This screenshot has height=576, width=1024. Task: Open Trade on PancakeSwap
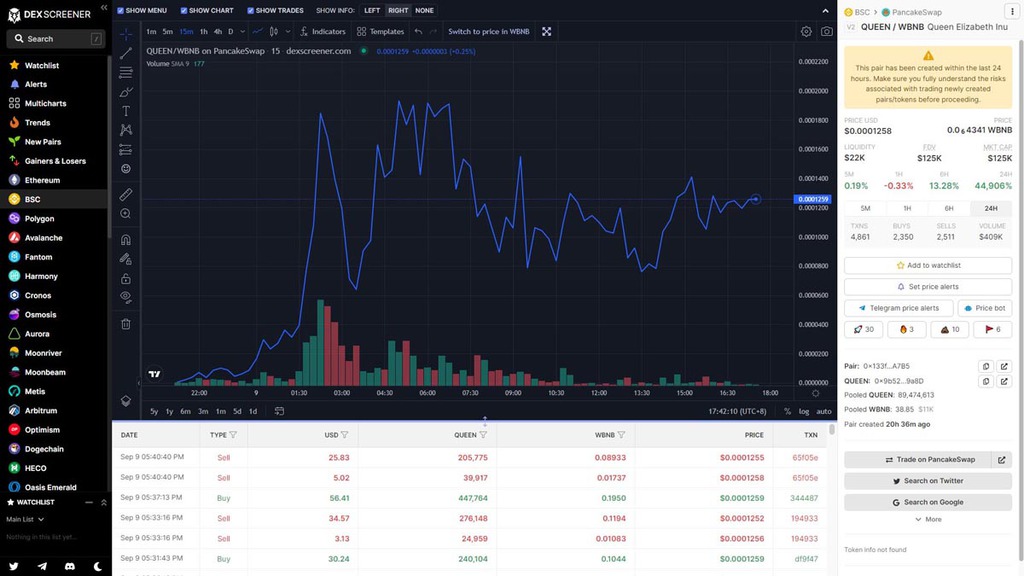[918, 460]
